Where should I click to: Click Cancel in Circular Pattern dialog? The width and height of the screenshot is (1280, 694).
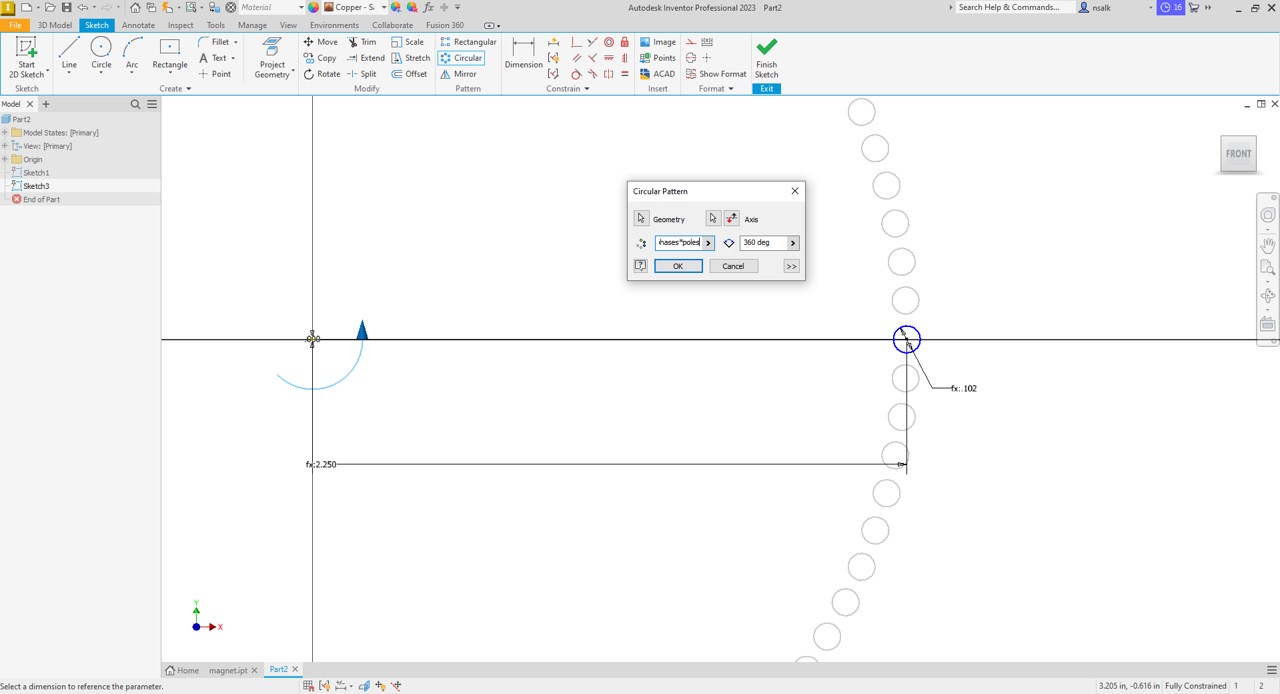(733, 266)
